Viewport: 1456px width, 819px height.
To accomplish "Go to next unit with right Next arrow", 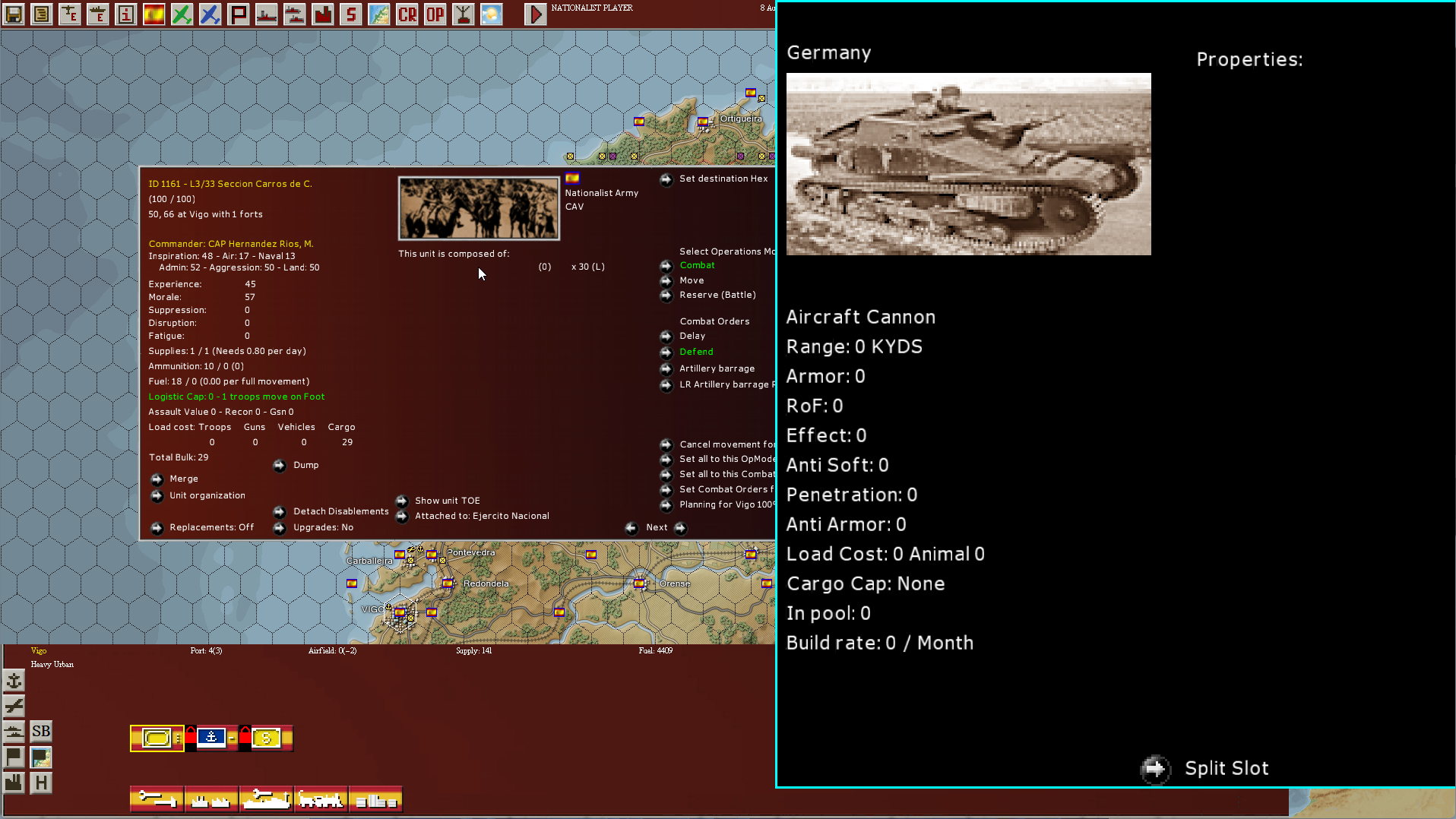I will [681, 528].
